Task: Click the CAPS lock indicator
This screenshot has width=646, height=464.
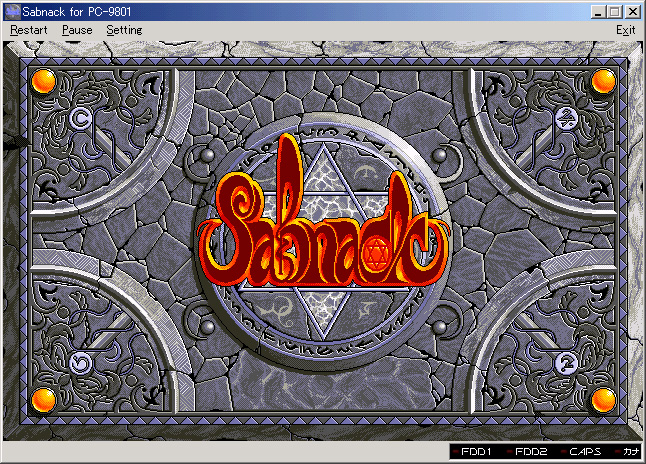Action: click(581, 452)
